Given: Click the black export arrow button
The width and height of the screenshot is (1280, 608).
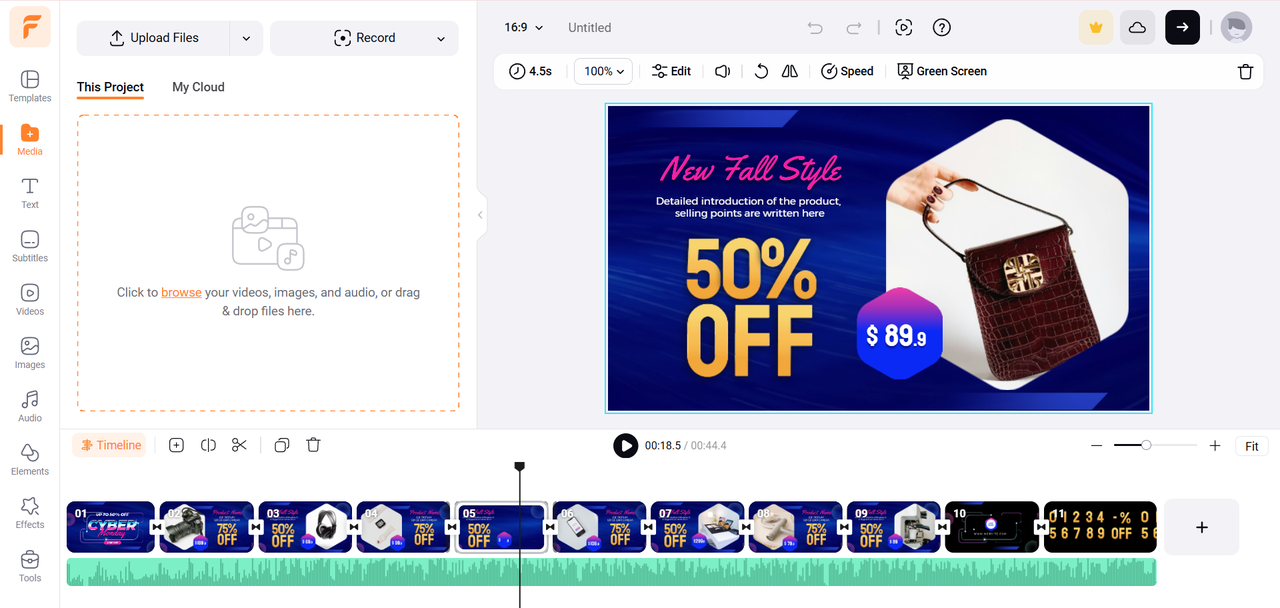Looking at the screenshot, I should (x=1182, y=28).
